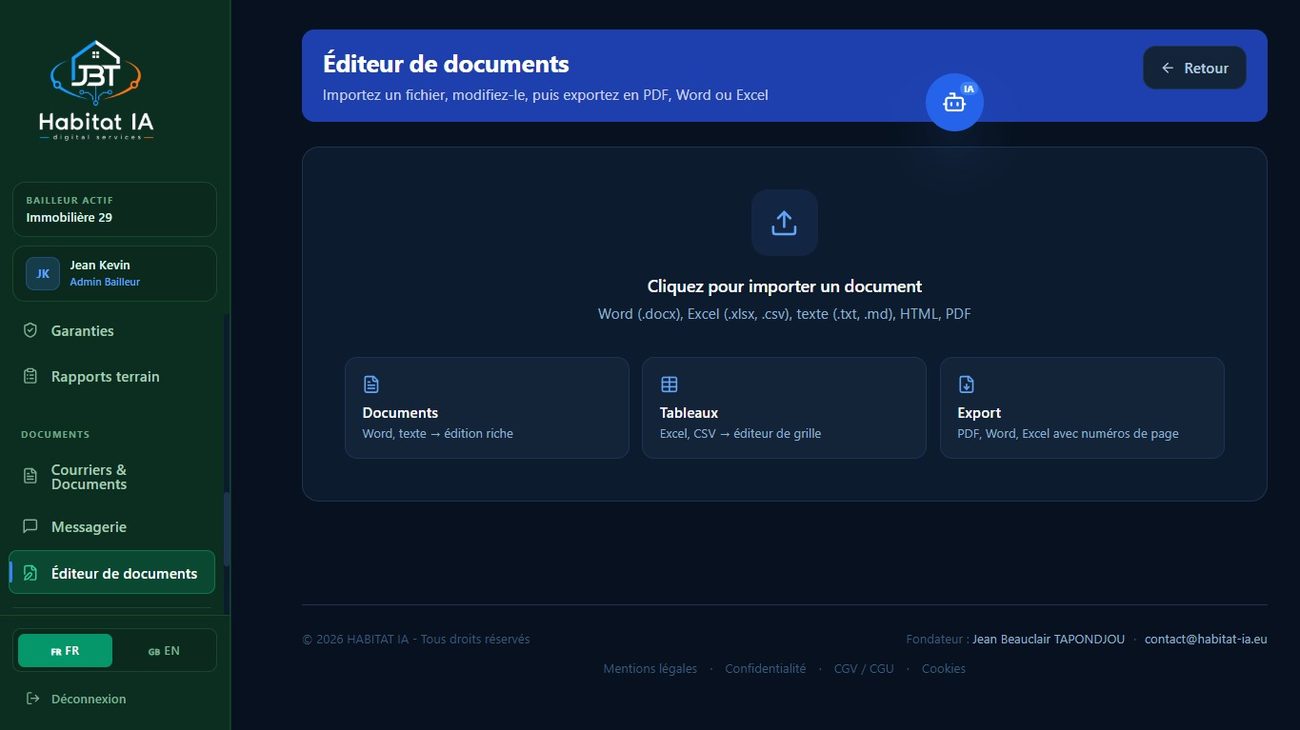
Task: Click the Retour button
Action: point(1195,68)
